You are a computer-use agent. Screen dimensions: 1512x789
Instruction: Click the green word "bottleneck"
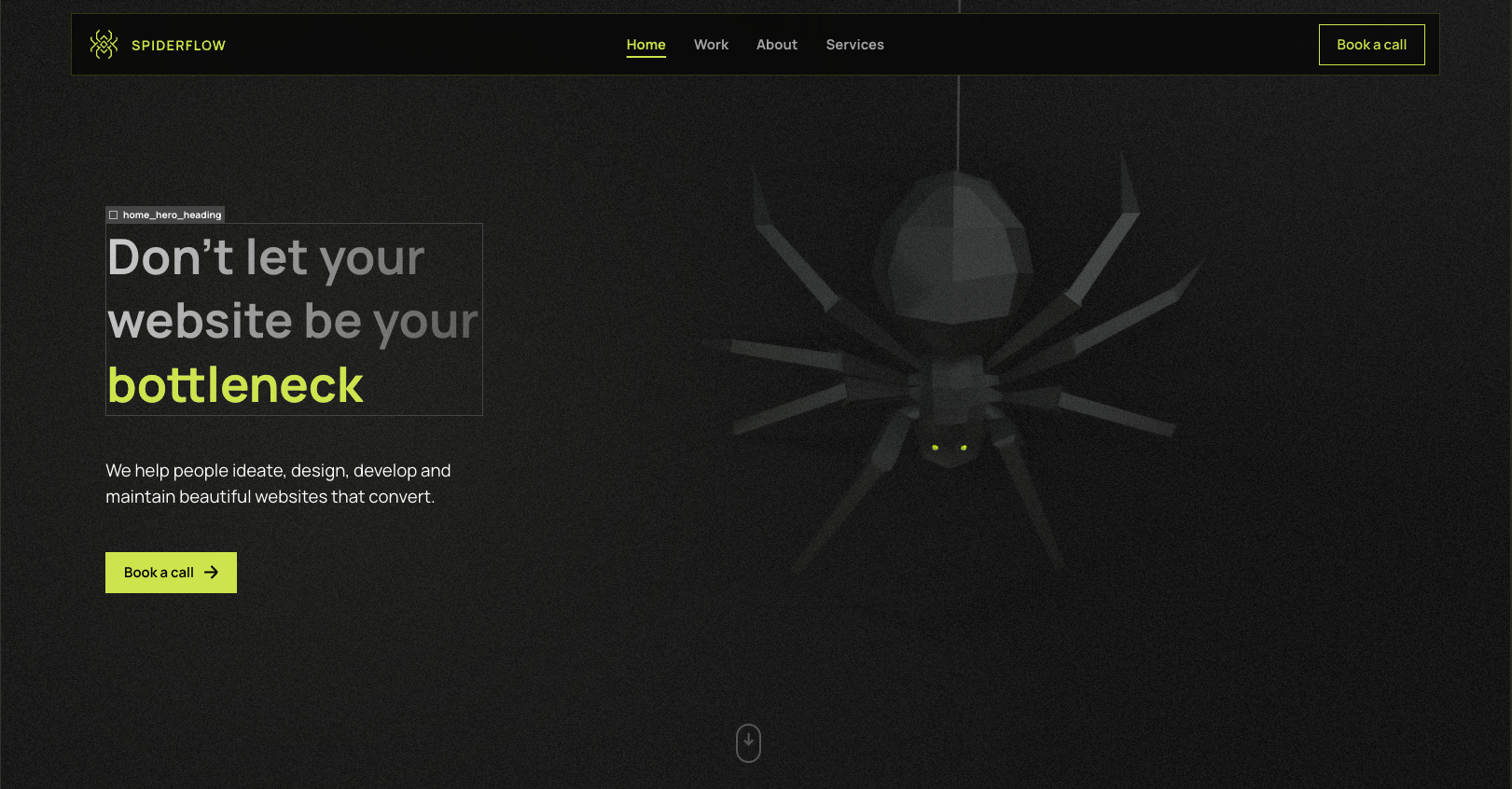click(x=235, y=385)
